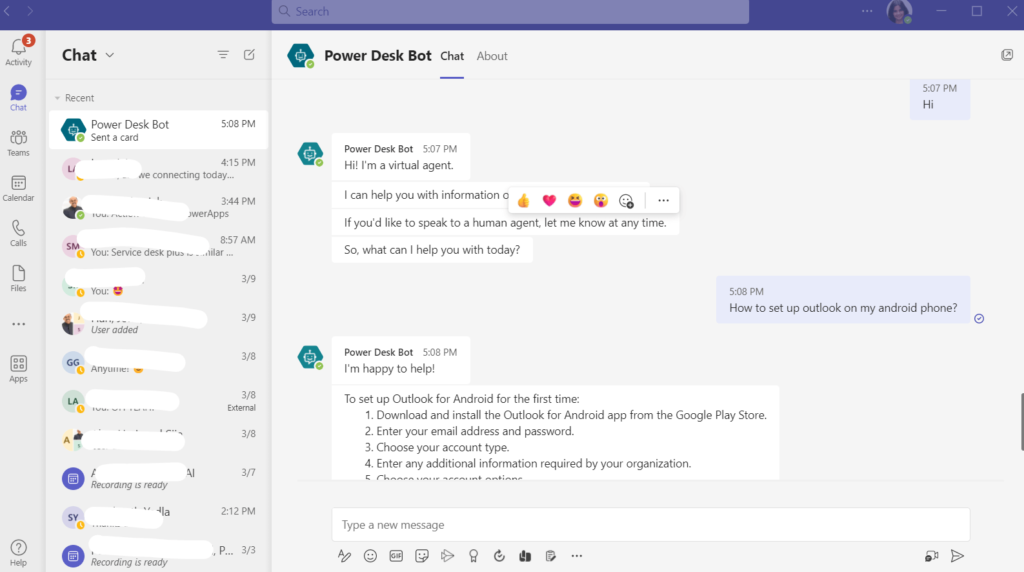
Task: Open the profile picture menu
Action: 899,12
